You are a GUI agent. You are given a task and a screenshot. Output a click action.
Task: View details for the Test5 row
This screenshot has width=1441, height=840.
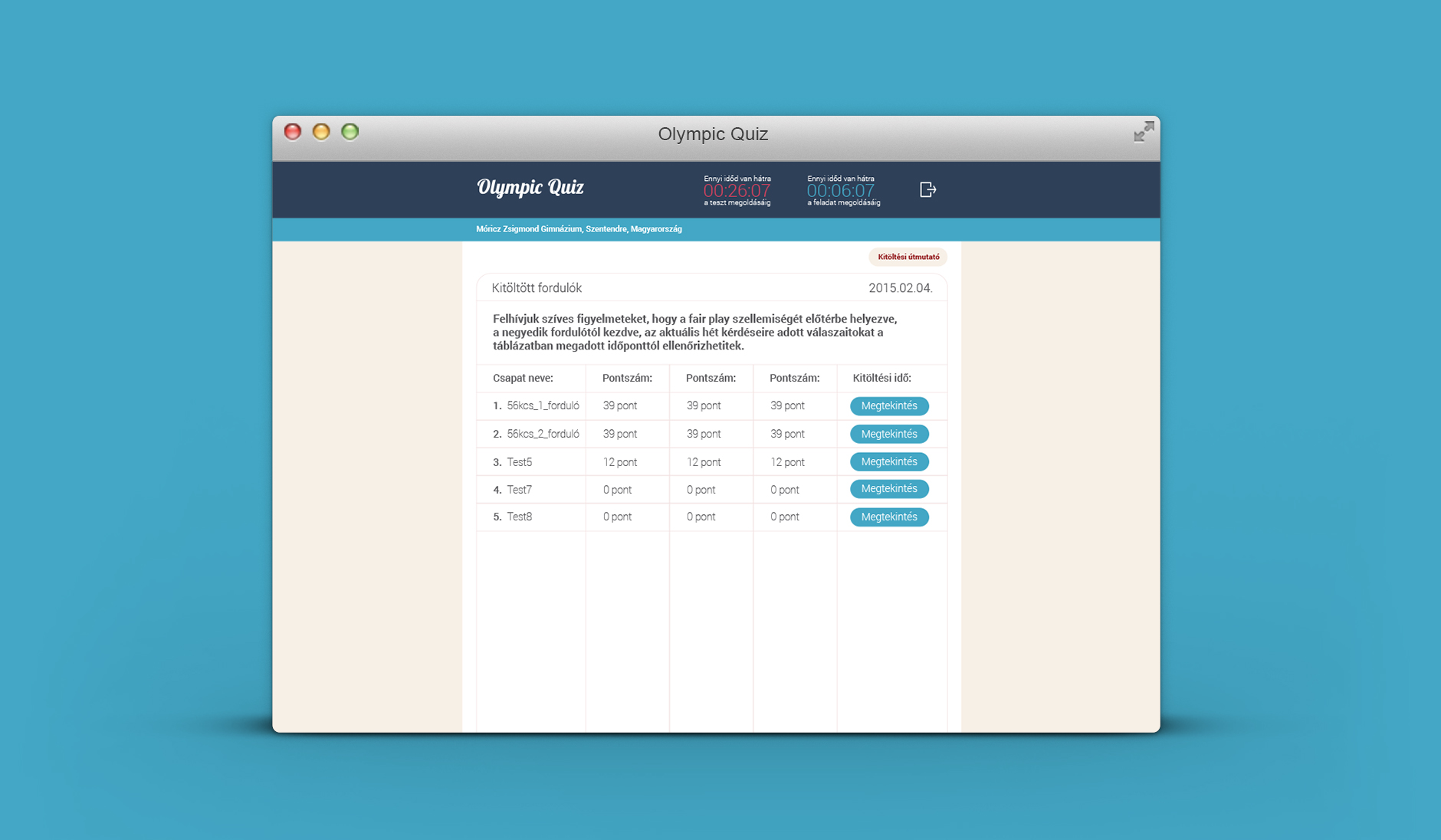click(x=888, y=462)
